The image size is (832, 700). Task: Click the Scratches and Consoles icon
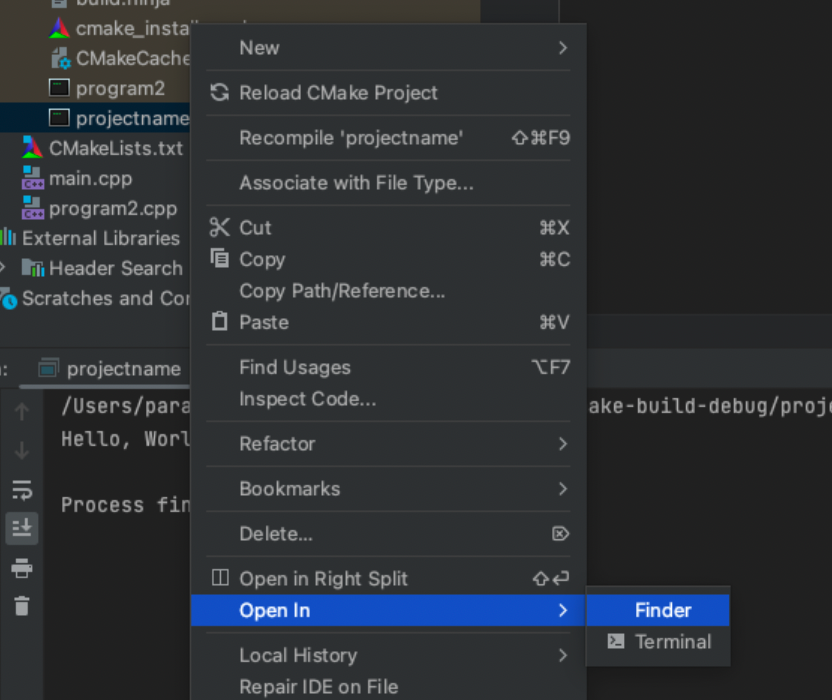[8, 298]
